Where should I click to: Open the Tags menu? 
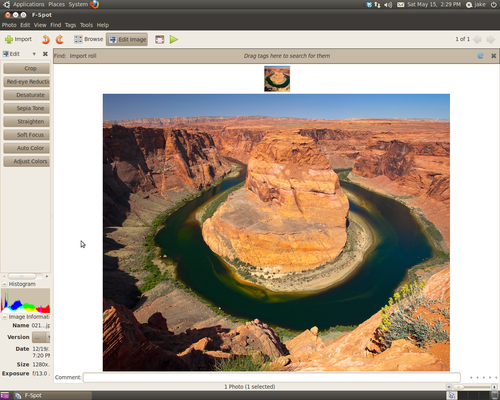[70, 25]
